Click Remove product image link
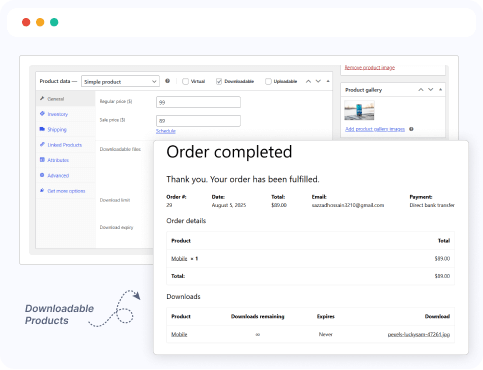Image resolution: width=483 pixels, height=370 pixels. pos(370,67)
